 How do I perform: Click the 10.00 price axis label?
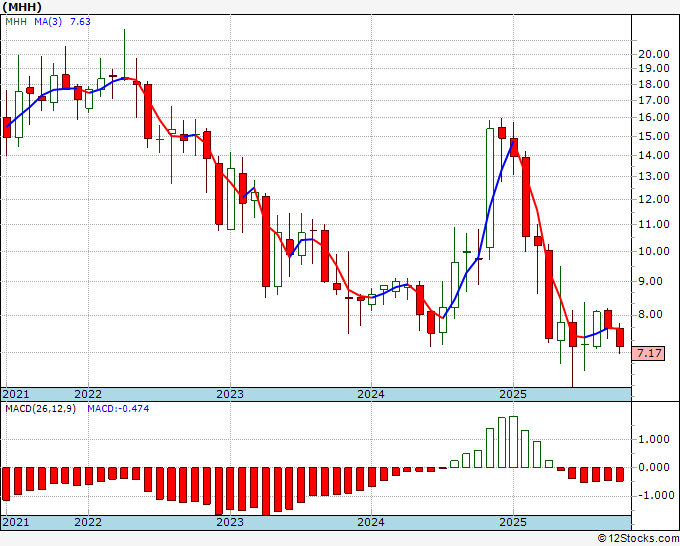[x=654, y=251]
